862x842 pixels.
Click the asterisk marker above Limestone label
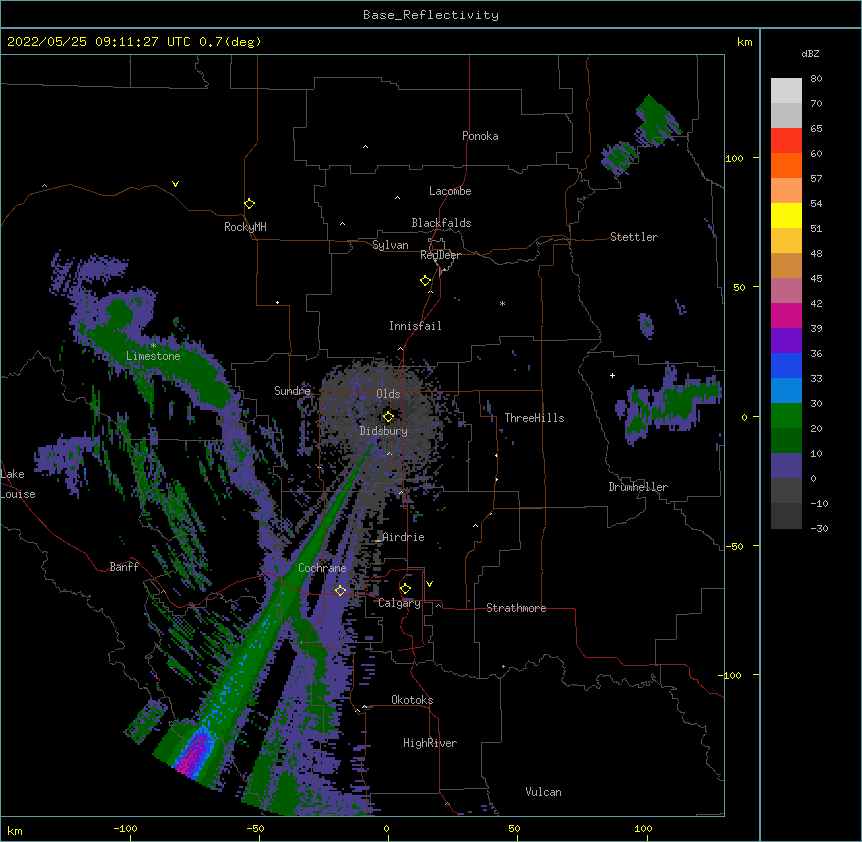point(153,346)
